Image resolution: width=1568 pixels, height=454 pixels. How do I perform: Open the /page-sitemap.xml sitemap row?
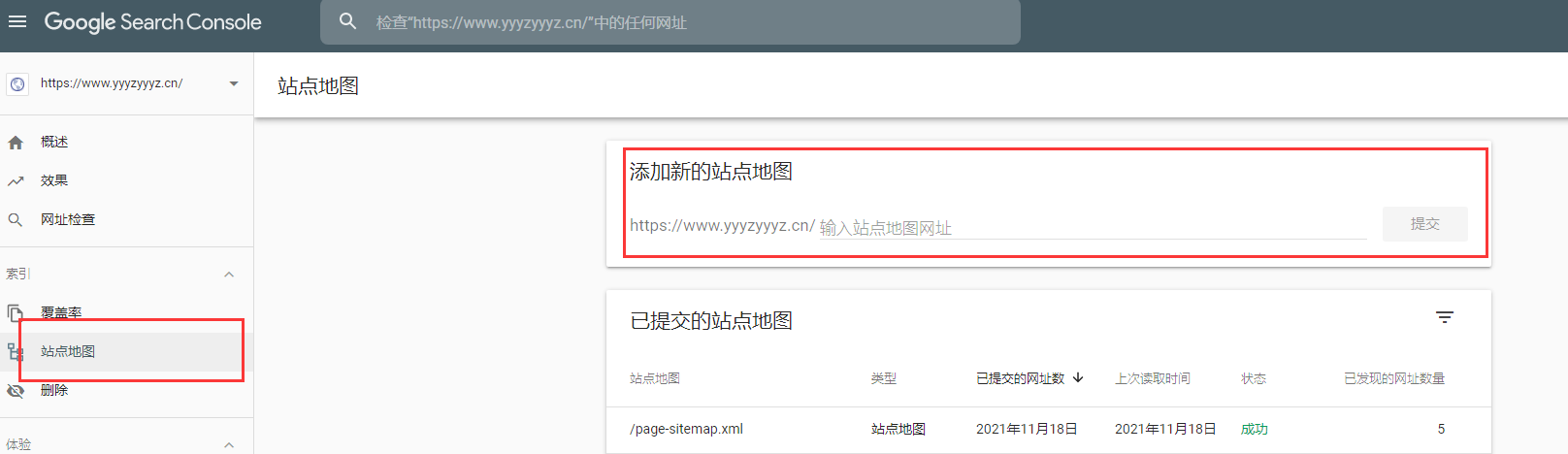click(x=687, y=429)
